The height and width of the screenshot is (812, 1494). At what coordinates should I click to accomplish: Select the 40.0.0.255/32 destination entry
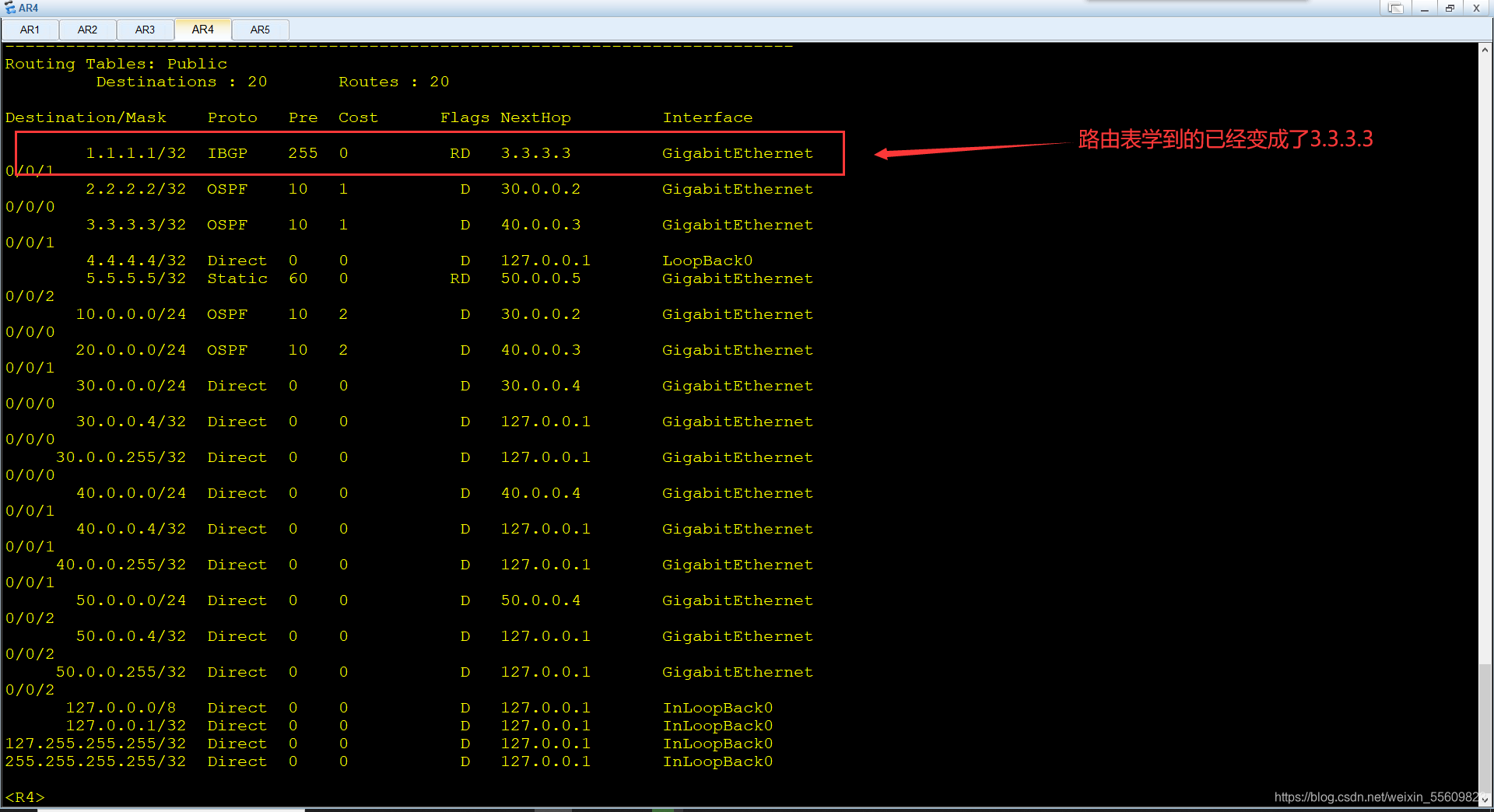coord(121,565)
